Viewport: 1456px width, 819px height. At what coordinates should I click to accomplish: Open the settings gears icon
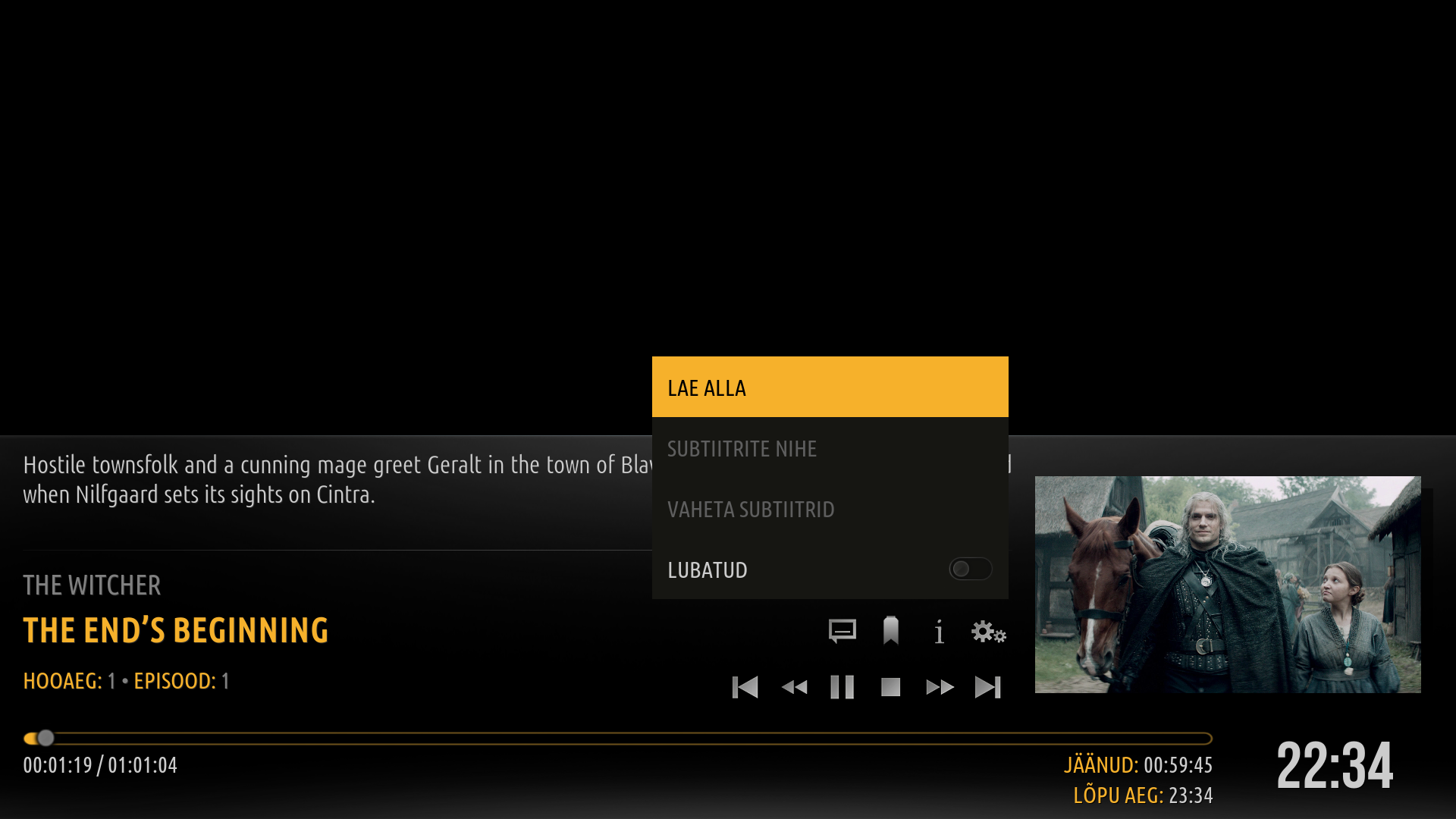(988, 631)
